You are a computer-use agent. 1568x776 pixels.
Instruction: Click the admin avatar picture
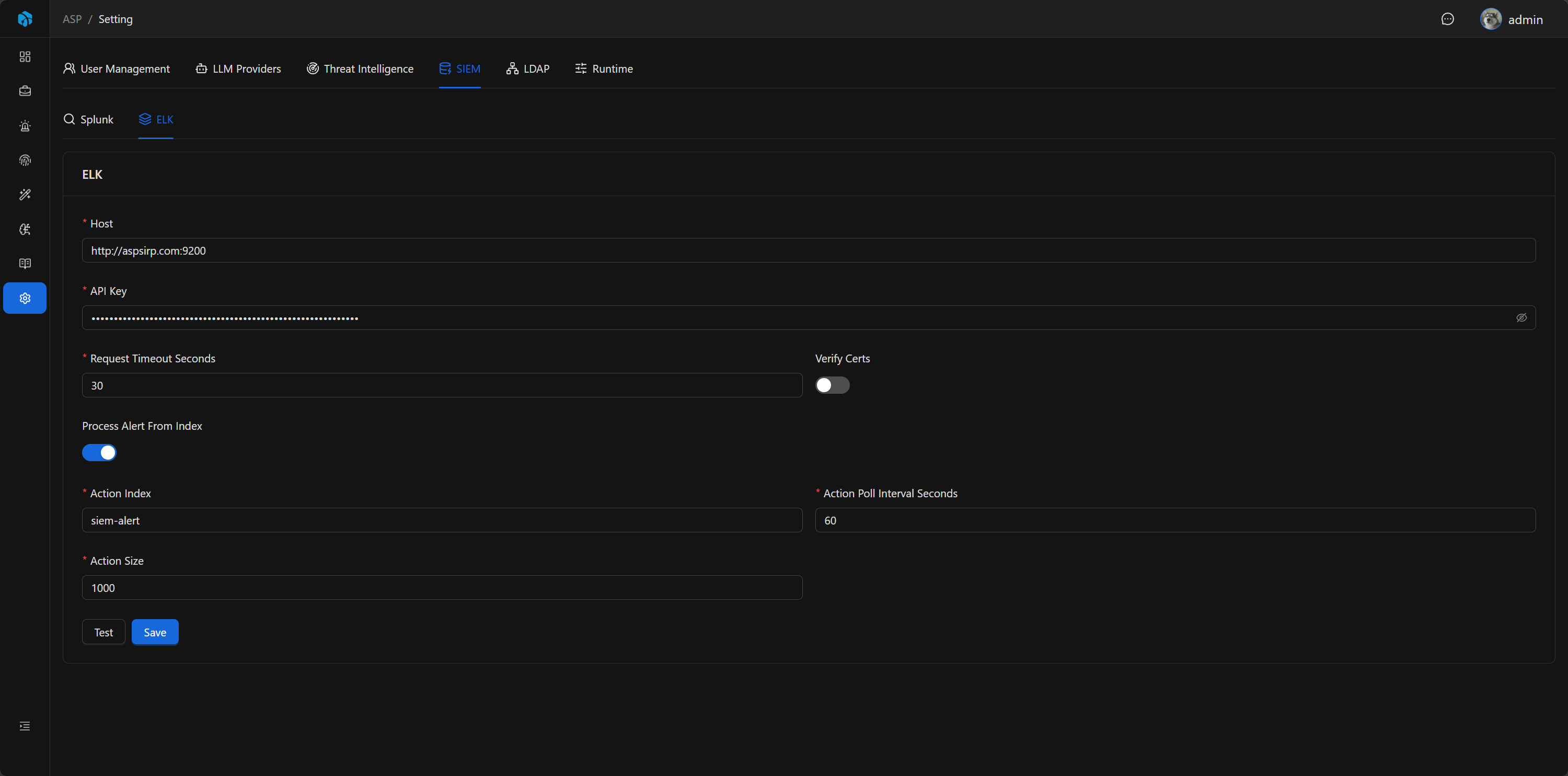(1491, 19)
